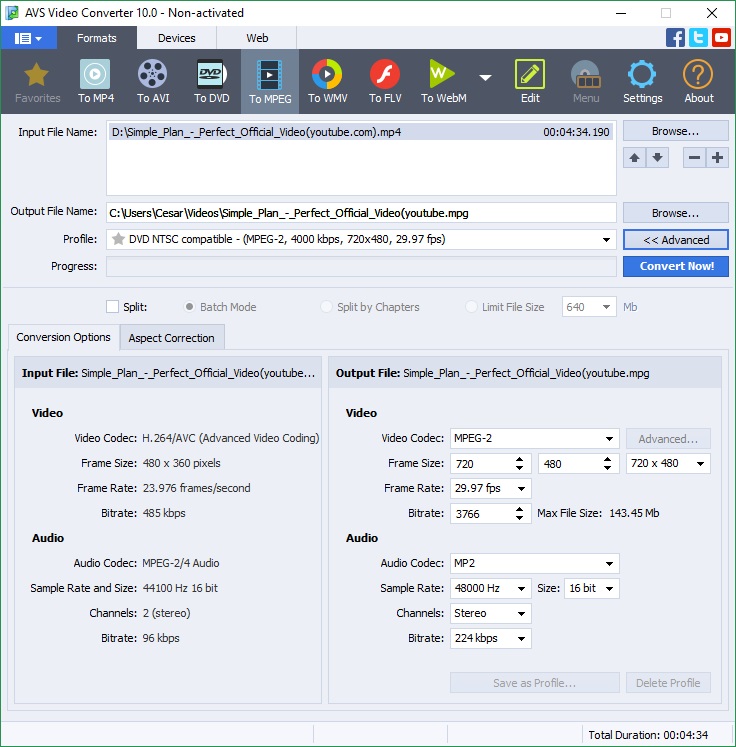Open the Conversion Options tab

pyautogui.click(x=63, y=337)
